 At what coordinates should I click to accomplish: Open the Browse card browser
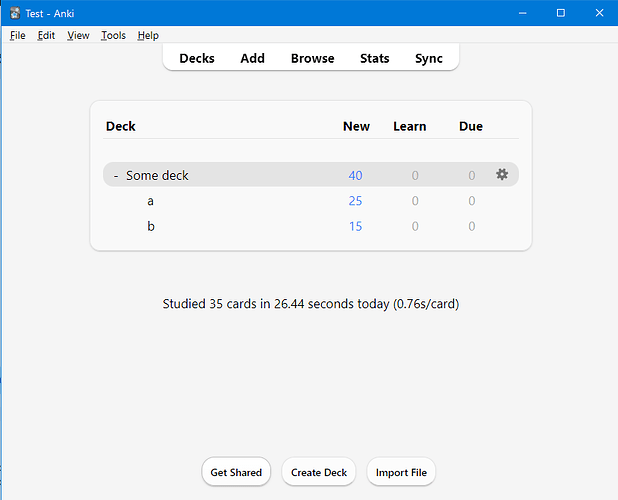click(x=313, y=58)
